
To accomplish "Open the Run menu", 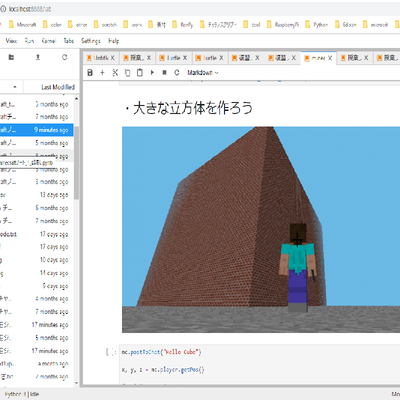I will coord(29,41).
